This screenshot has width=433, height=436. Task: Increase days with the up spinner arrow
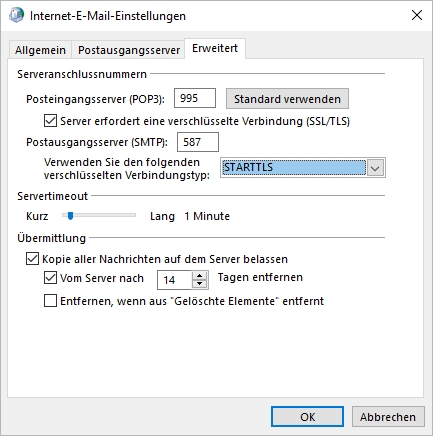pyautogui.click(x=200, y=276)
